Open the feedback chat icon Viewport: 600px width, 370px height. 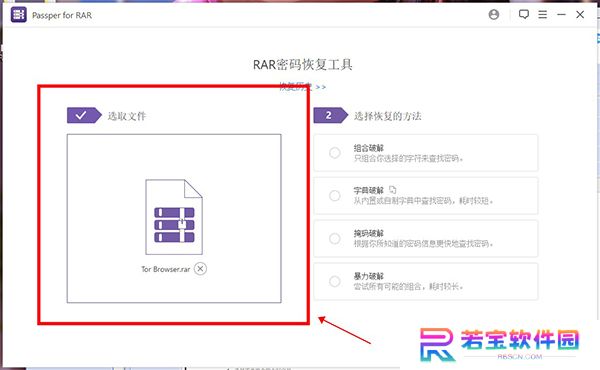click(523, 15)
